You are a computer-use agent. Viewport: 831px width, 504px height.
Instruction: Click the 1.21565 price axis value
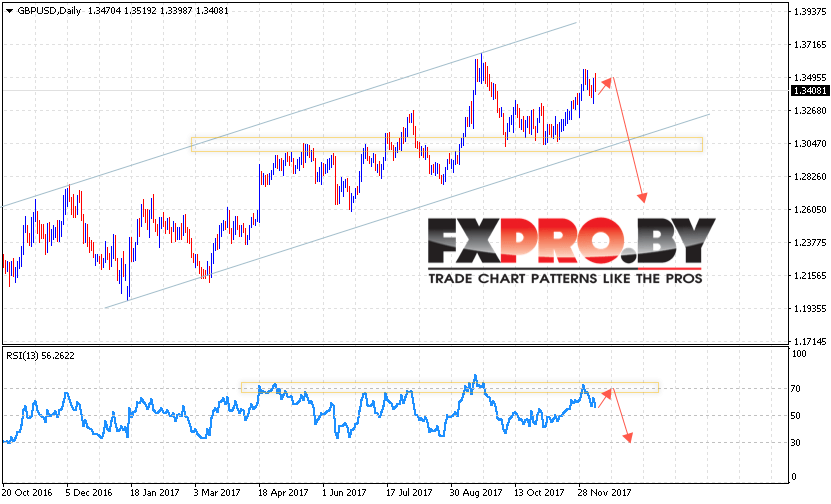point(810,276)
